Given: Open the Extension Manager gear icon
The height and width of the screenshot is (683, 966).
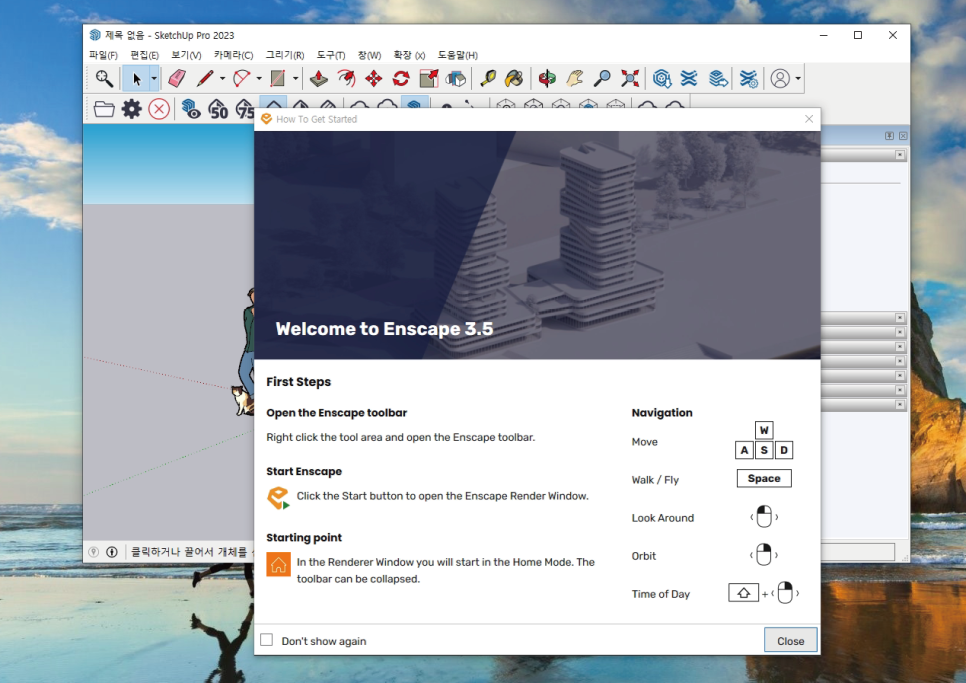Looking at the screenshot, I should point(748,78).
